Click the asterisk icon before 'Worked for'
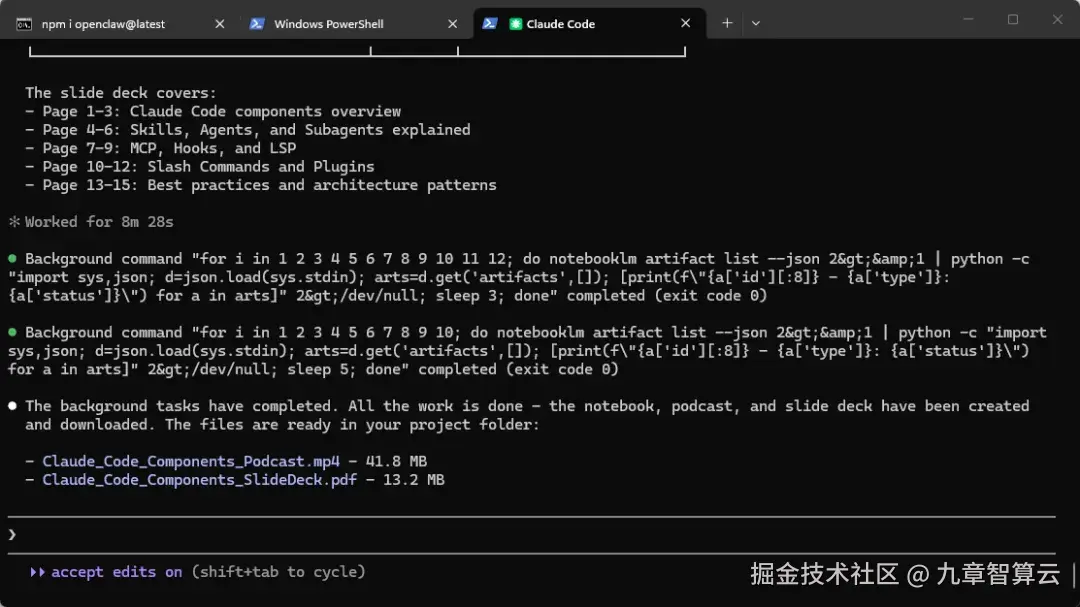This screenshot has width=1080, height=607. tap(14, 222)
